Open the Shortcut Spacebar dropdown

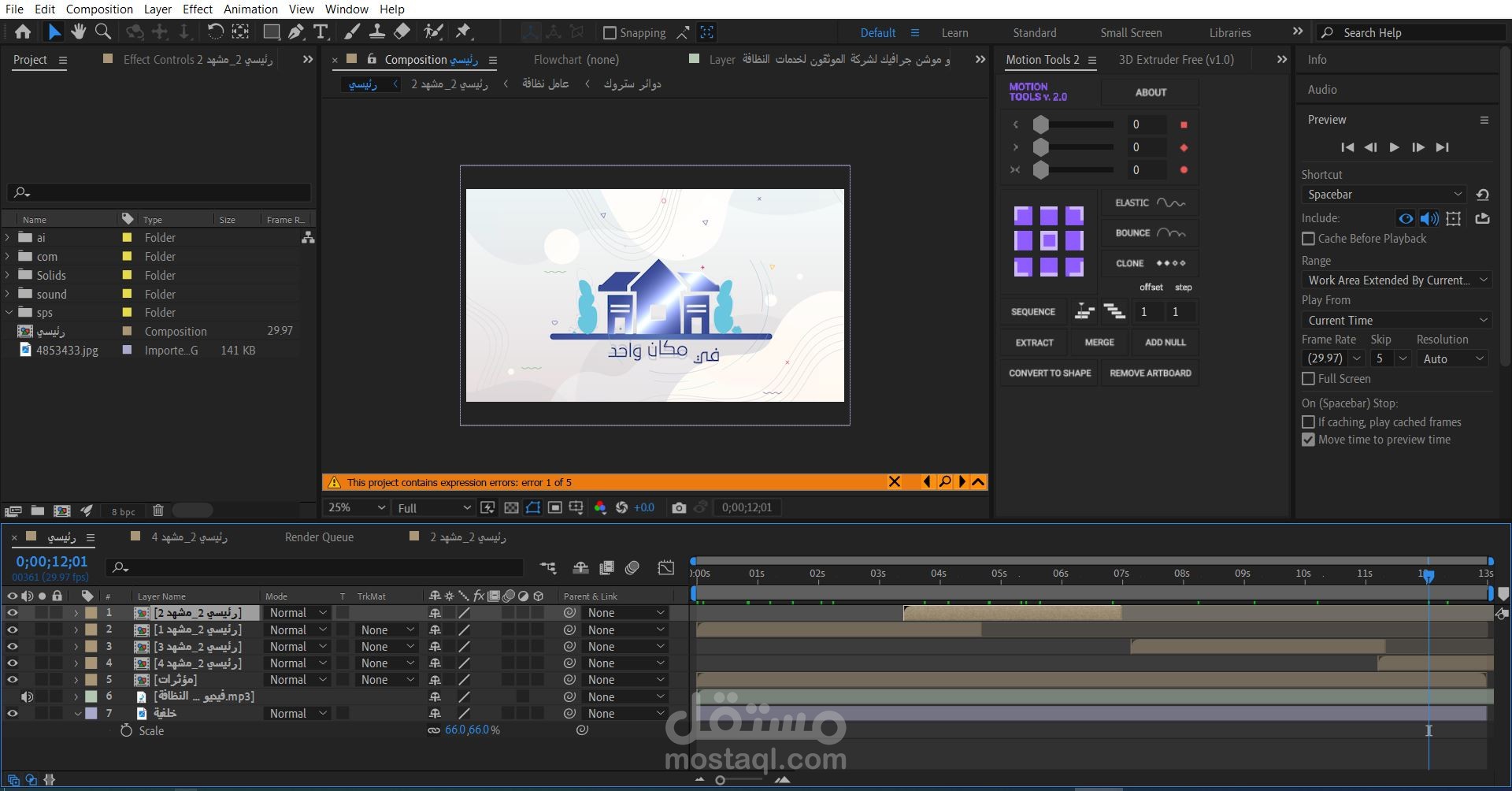(1384, 195)
